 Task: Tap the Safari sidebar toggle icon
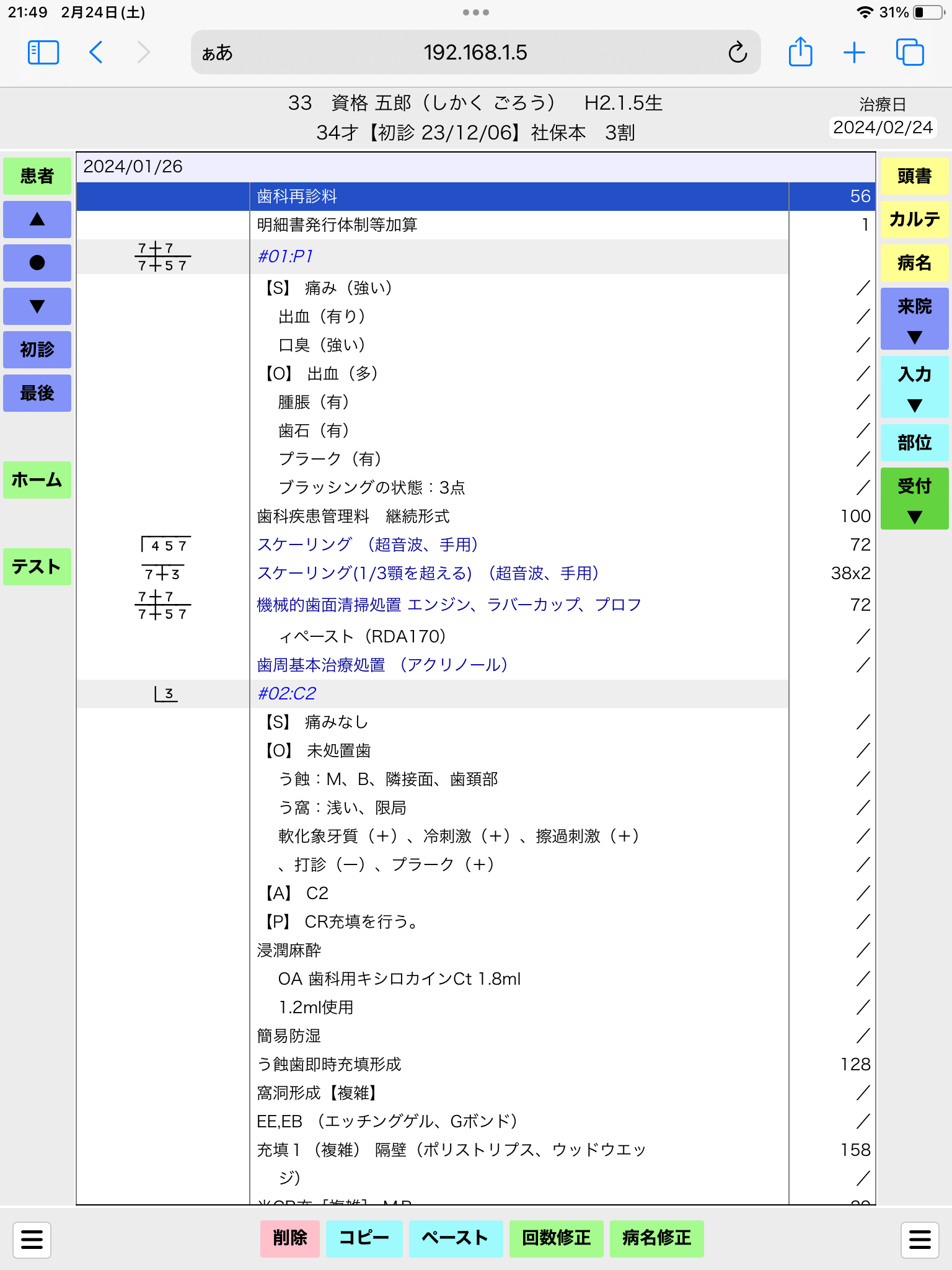pos(43,53)
